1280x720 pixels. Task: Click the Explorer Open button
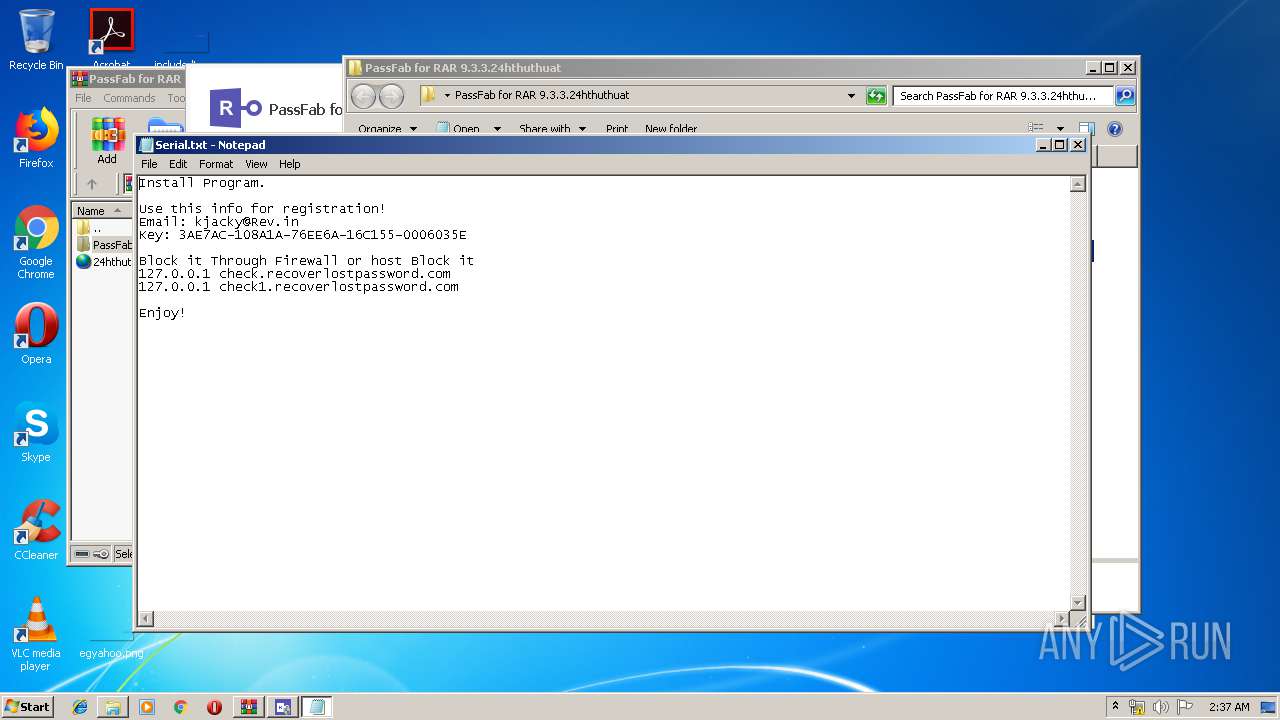(458, 129)
